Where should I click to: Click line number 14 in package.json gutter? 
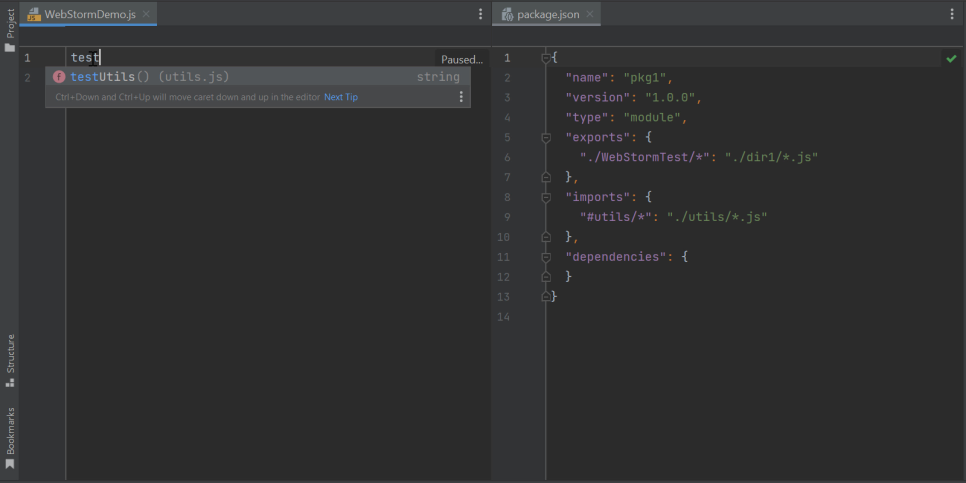(x=503, y=317)
